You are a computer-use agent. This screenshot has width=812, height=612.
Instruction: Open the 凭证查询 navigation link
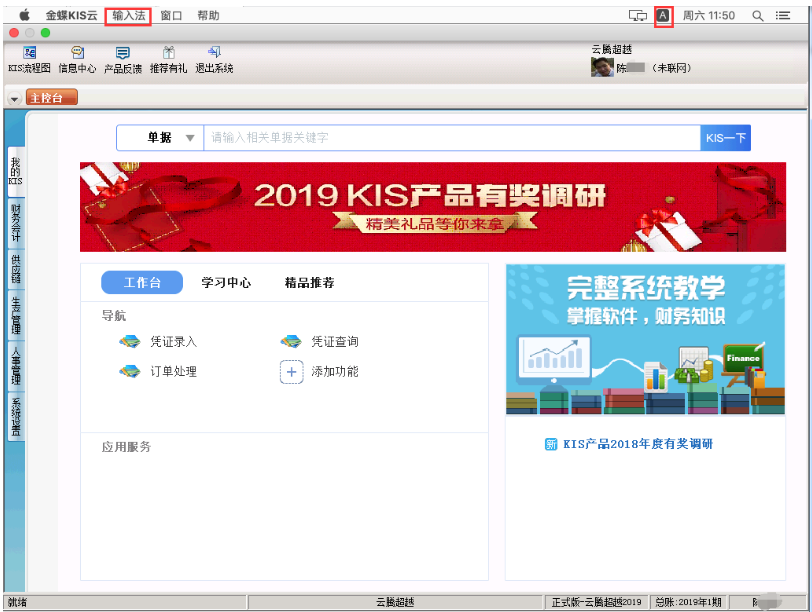click(x=335, y=342)
